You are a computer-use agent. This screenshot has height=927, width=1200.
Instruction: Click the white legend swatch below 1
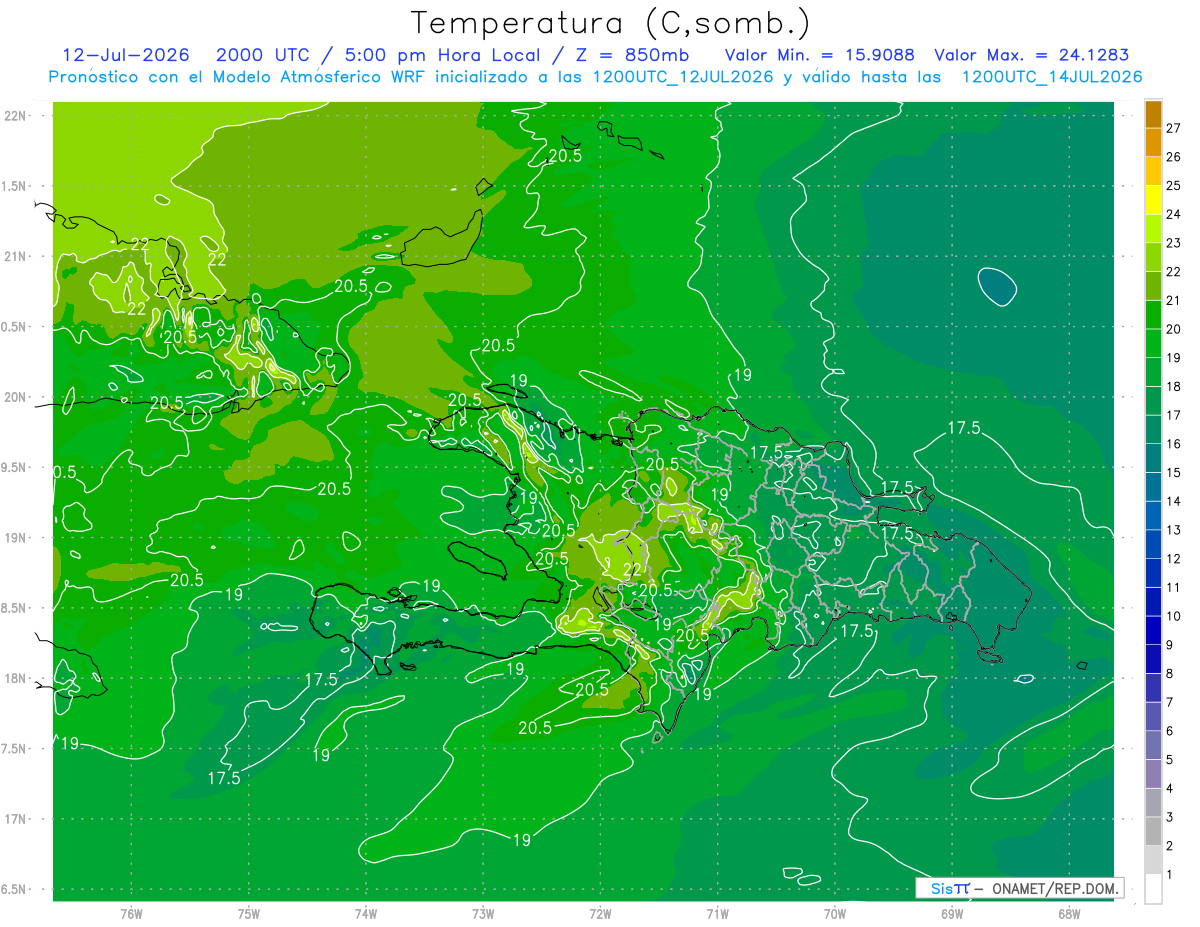[x=1153, y=889]
